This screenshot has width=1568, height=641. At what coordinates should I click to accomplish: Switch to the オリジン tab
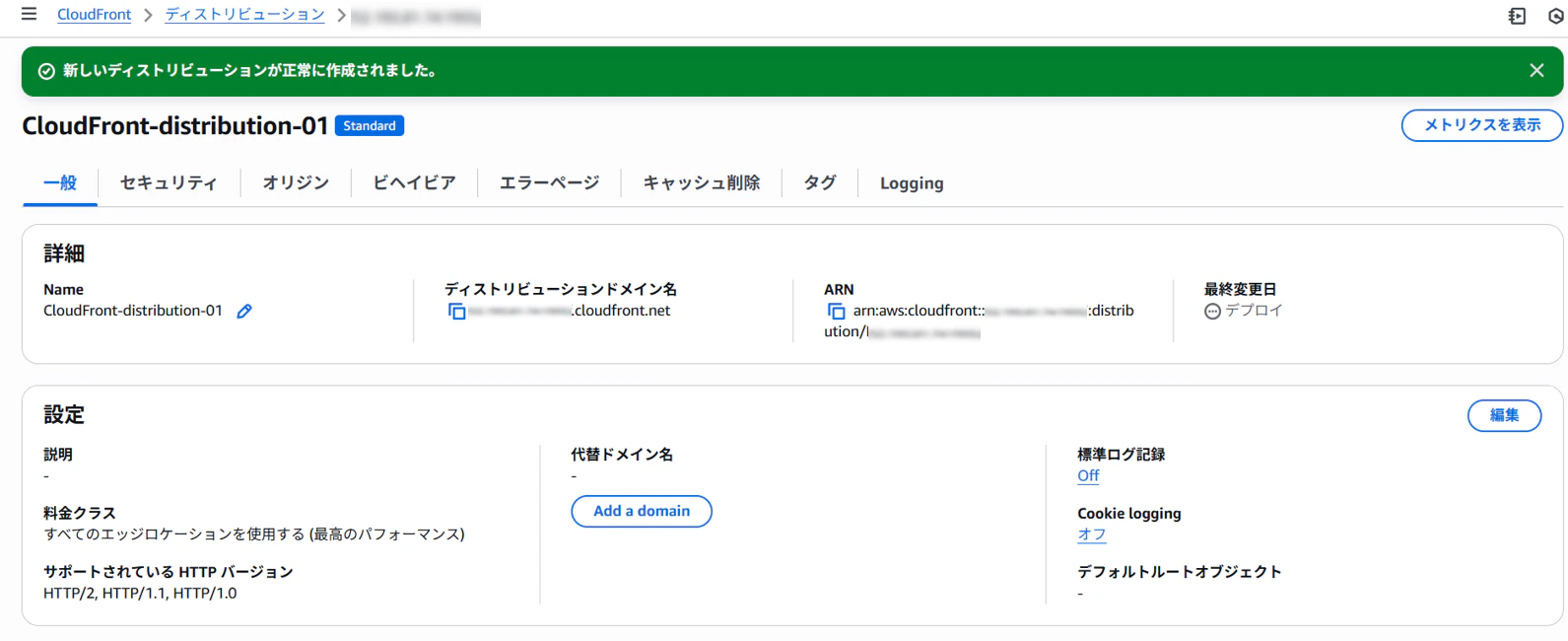(x=296, y=182)
